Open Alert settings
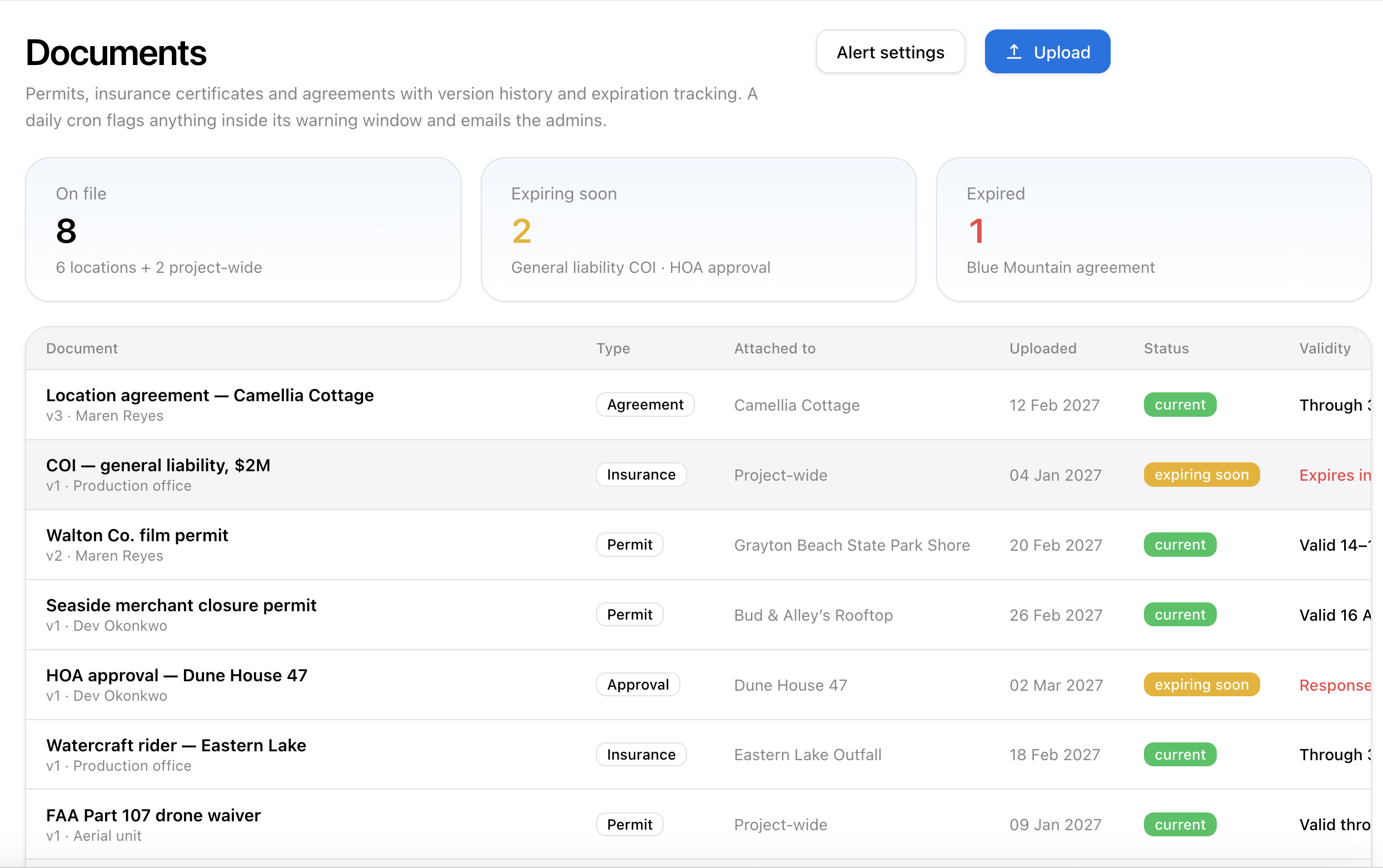This screenshot has width=1383, height=868. tap(890, 52)
